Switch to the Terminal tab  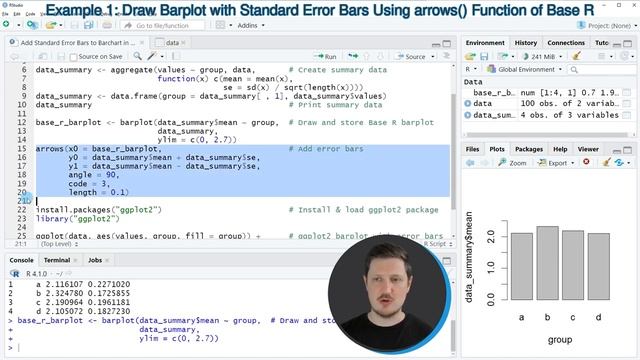click(57, 260)
